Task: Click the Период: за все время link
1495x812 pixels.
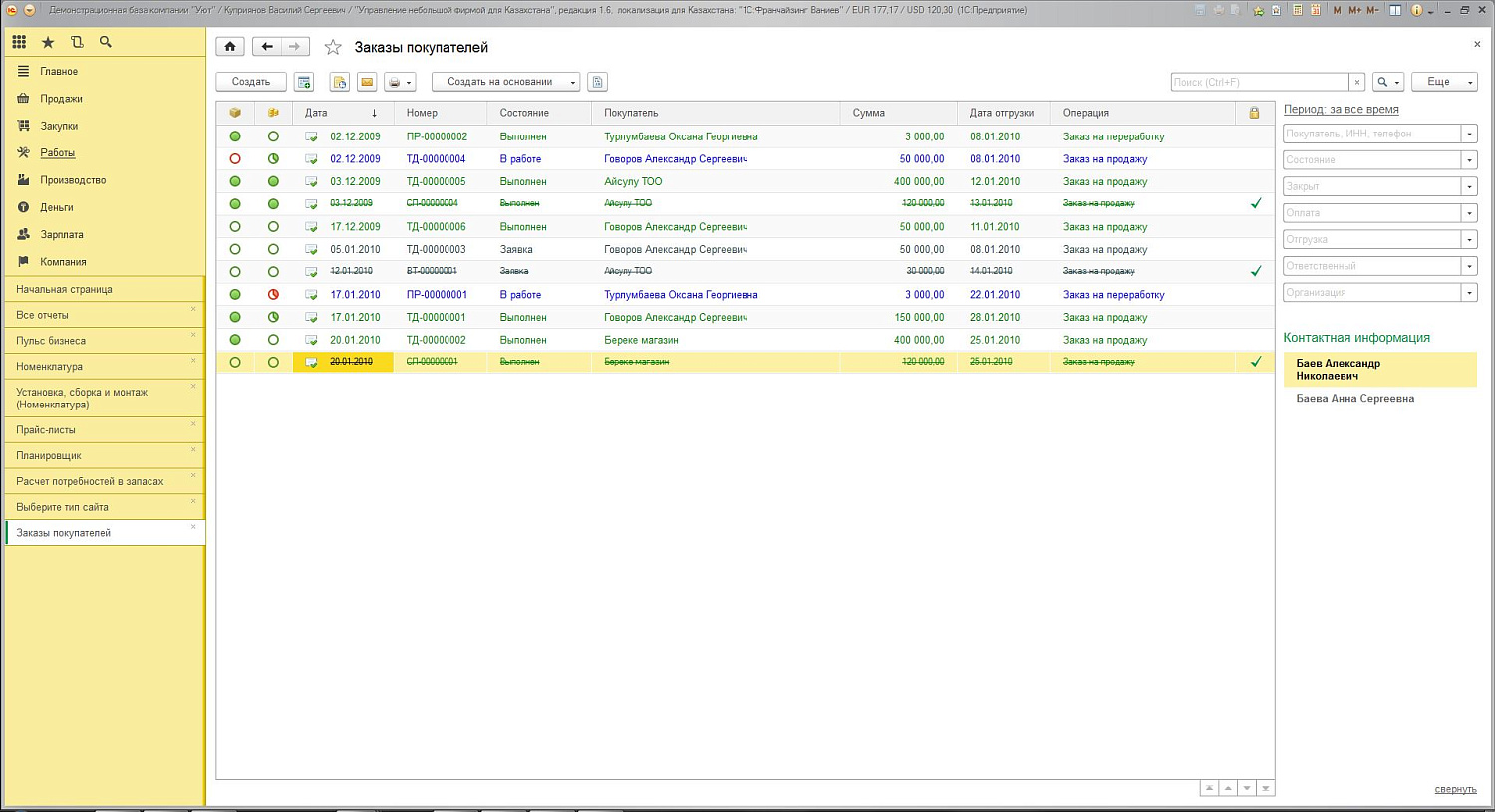Action: (x=1341, y=110)
